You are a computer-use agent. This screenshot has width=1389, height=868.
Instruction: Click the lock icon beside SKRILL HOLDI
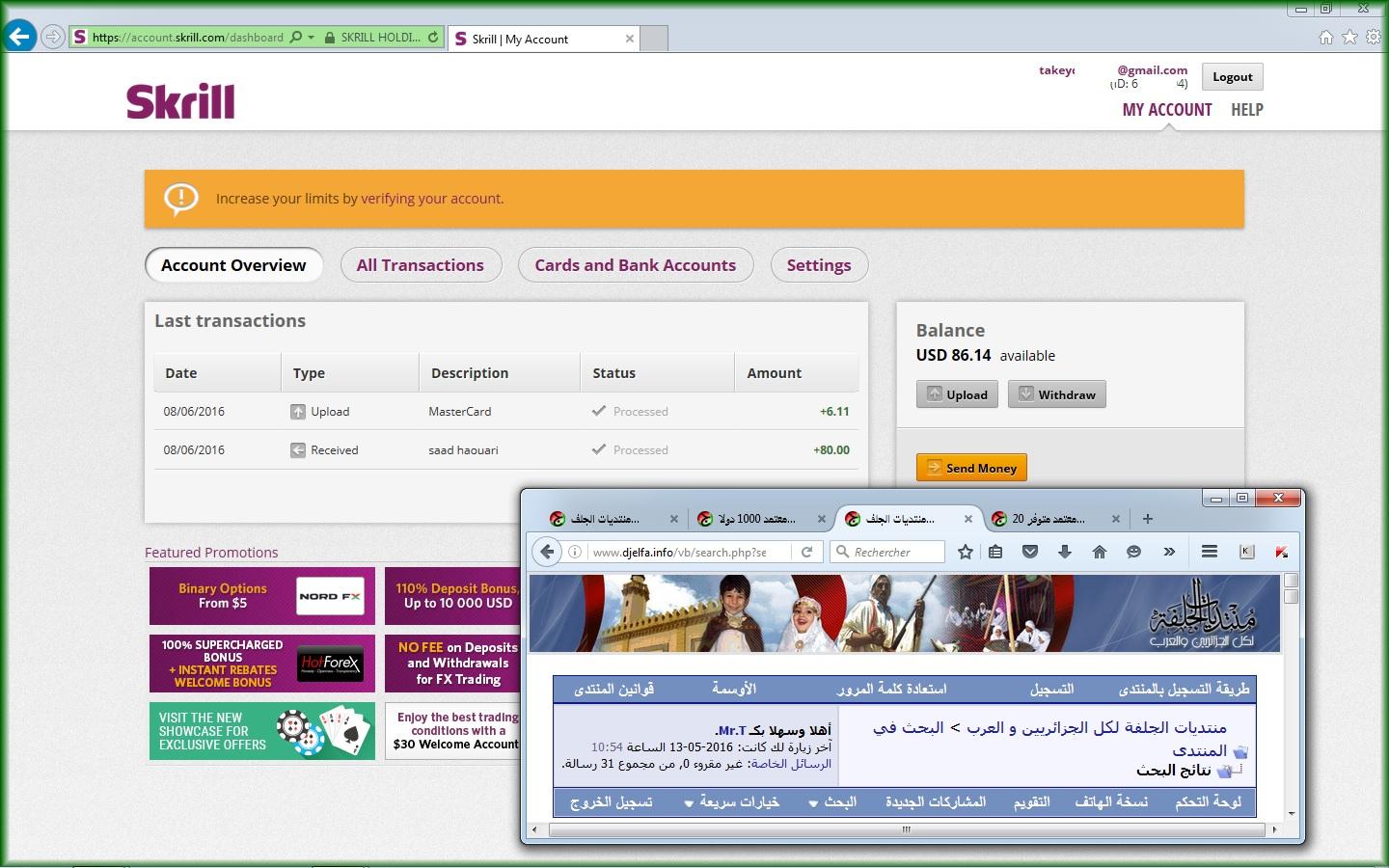[330, 38]
